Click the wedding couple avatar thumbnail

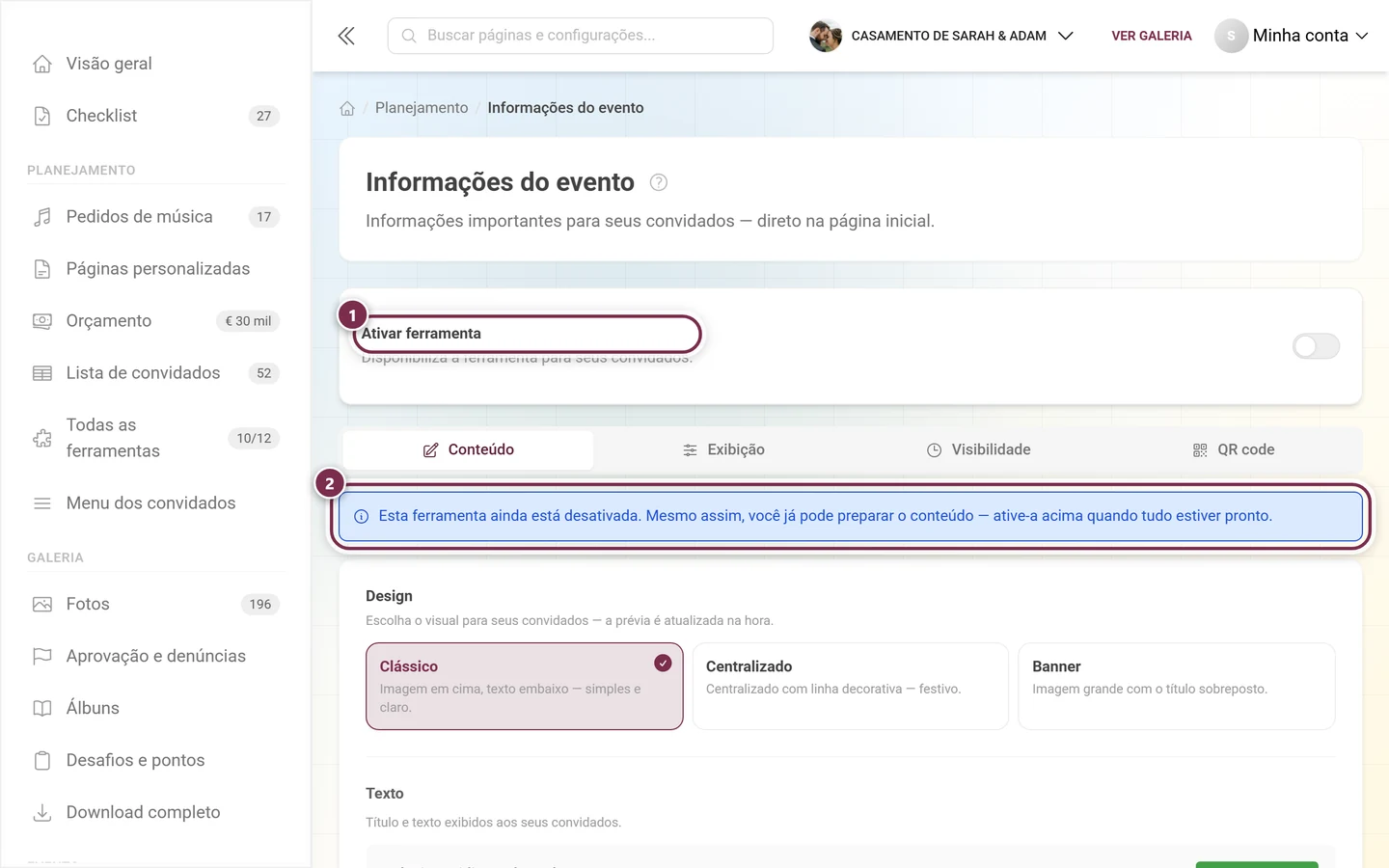[826, 36]
